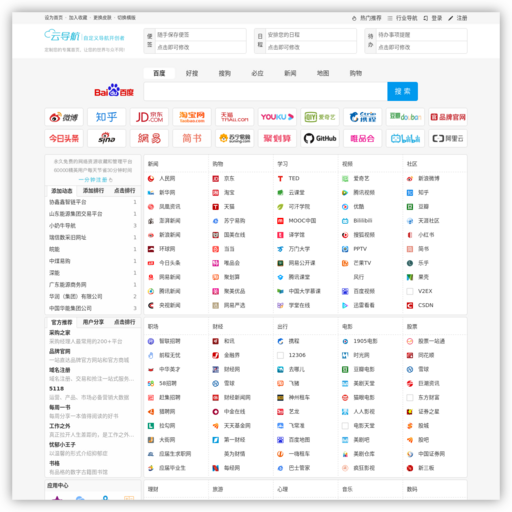
Task: Select the 好搜 search engine tab
Action: [x=192, y=73]
